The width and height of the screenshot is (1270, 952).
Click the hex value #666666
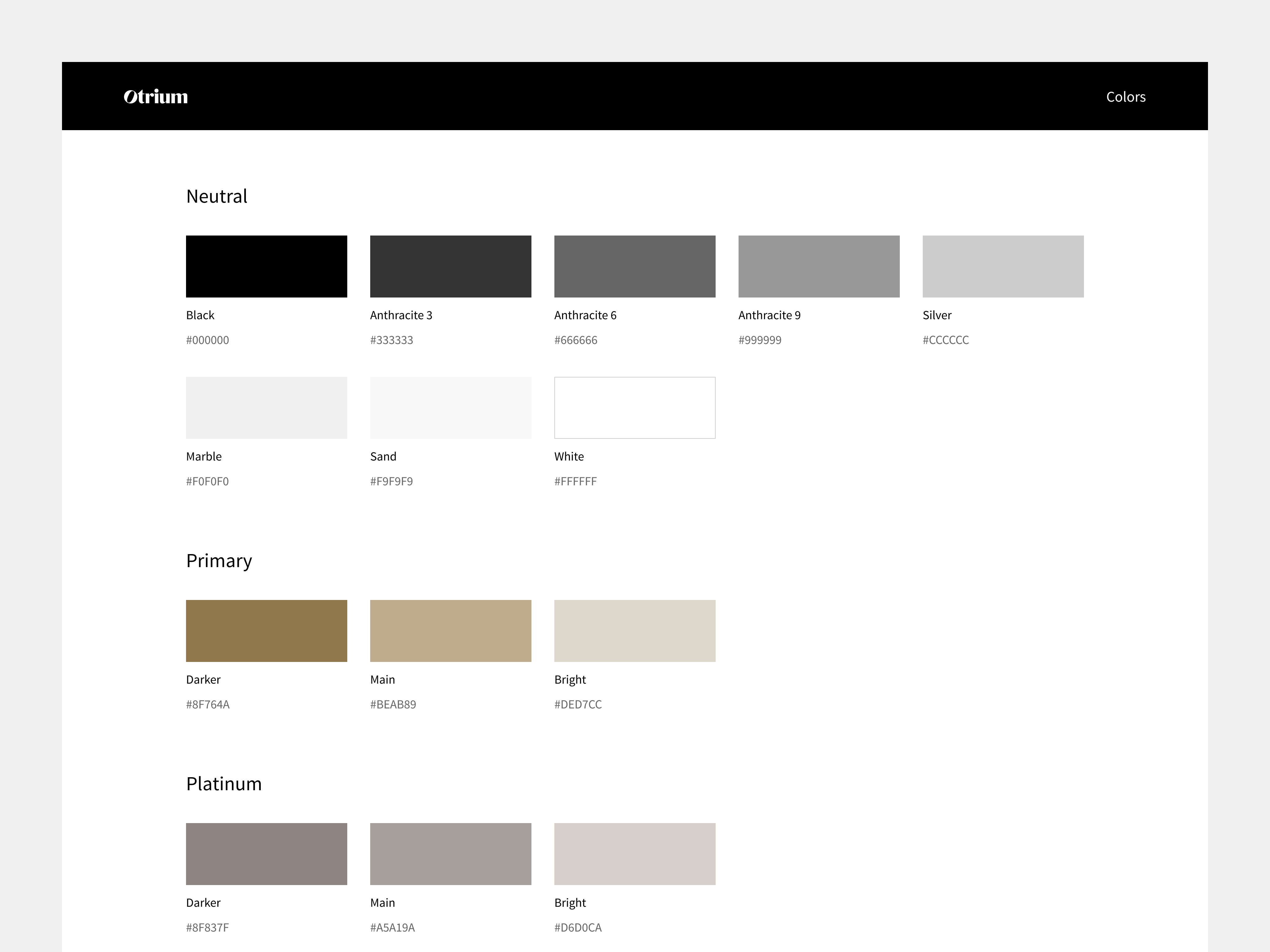(575, 340)
